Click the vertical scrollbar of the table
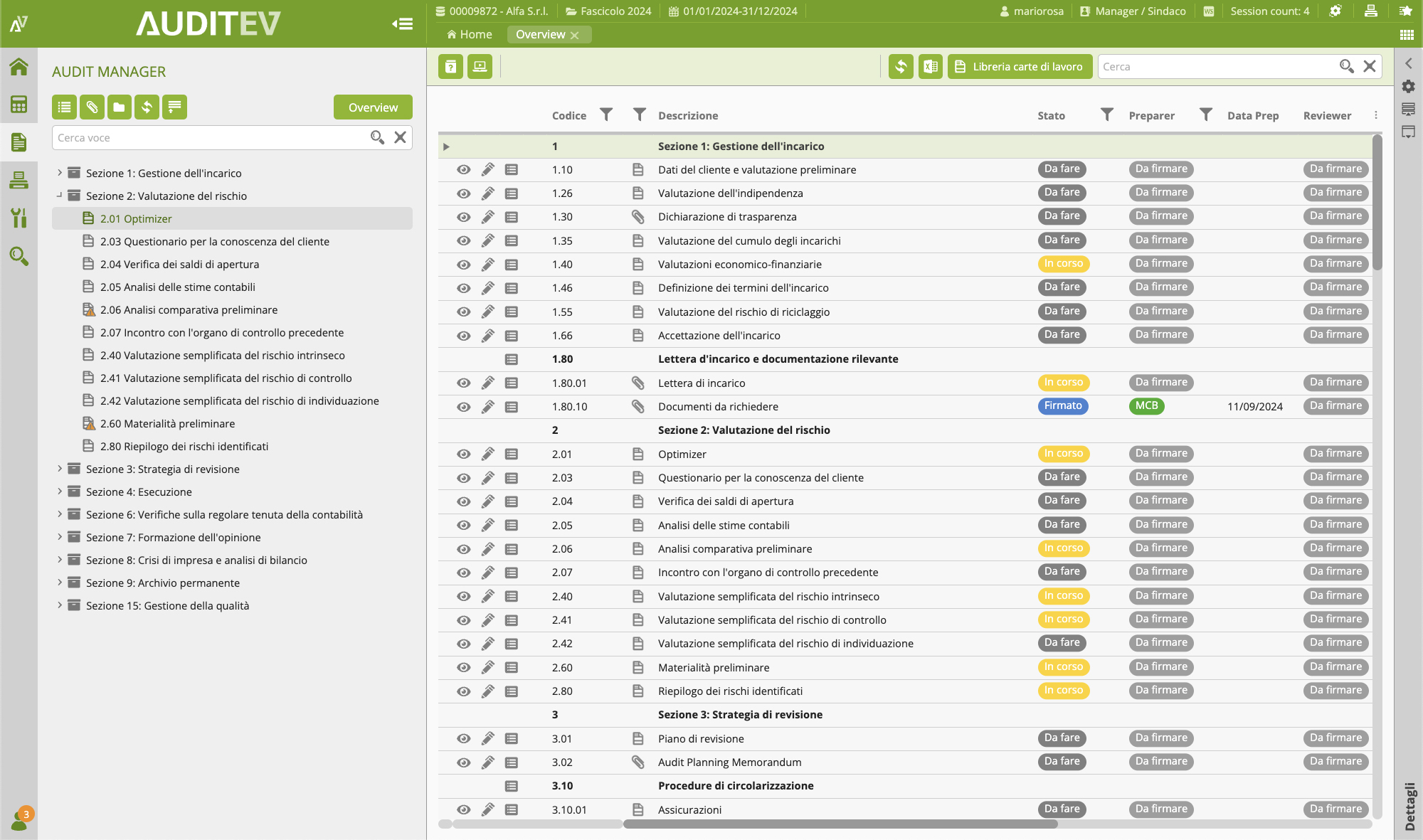 (x=1377, y=202)
